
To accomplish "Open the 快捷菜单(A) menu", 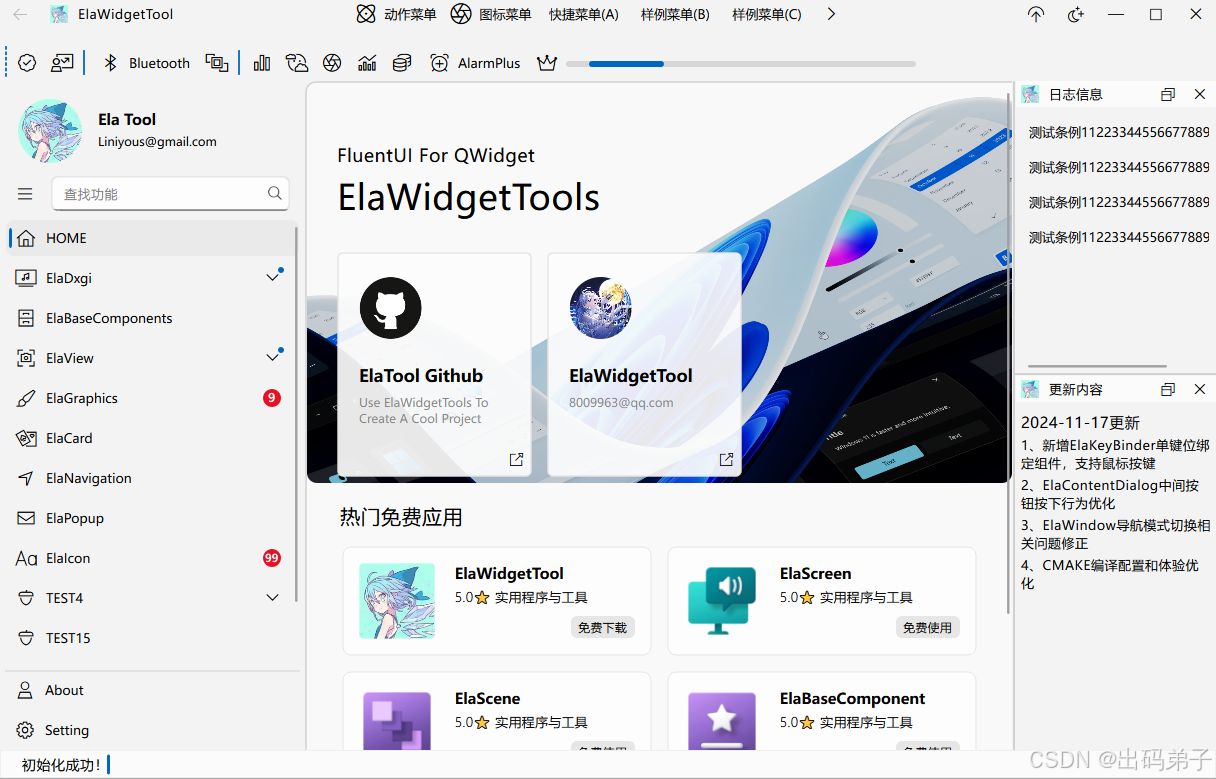I will [x=584, y=14].
